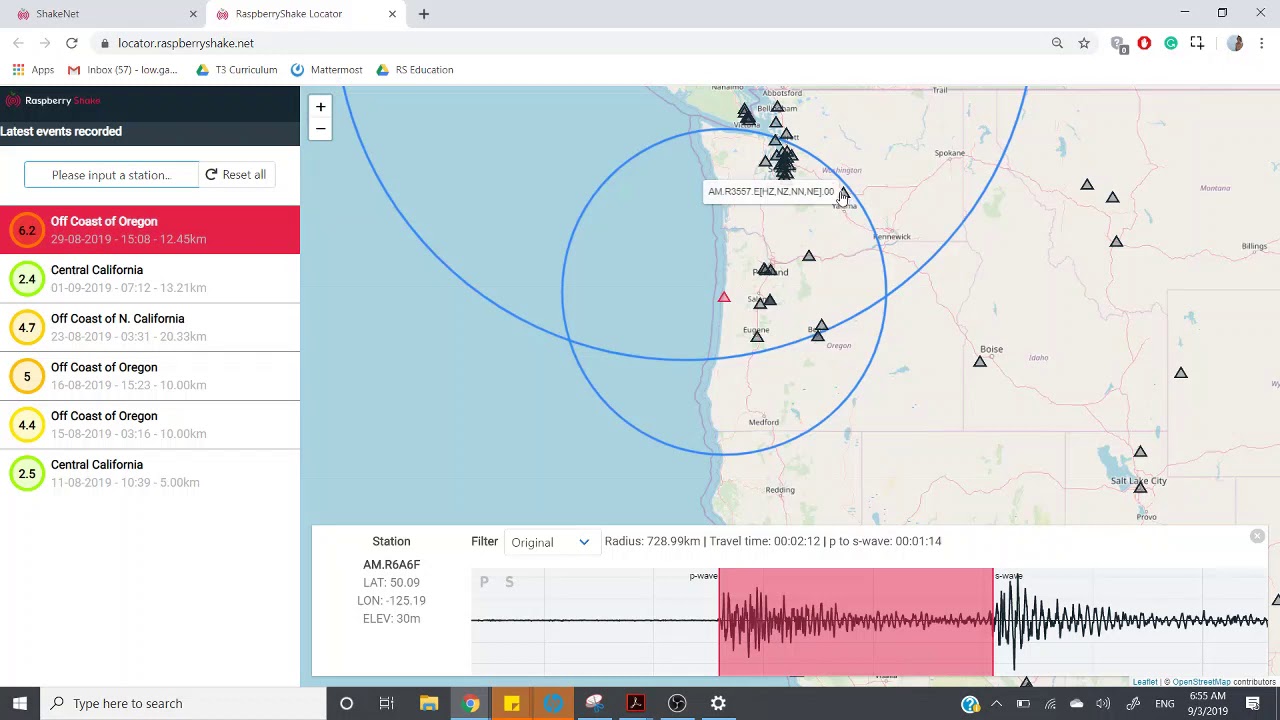Viewport: 1280px width, 720px height.
Task: Zoom in on the map
Action: 320,107
